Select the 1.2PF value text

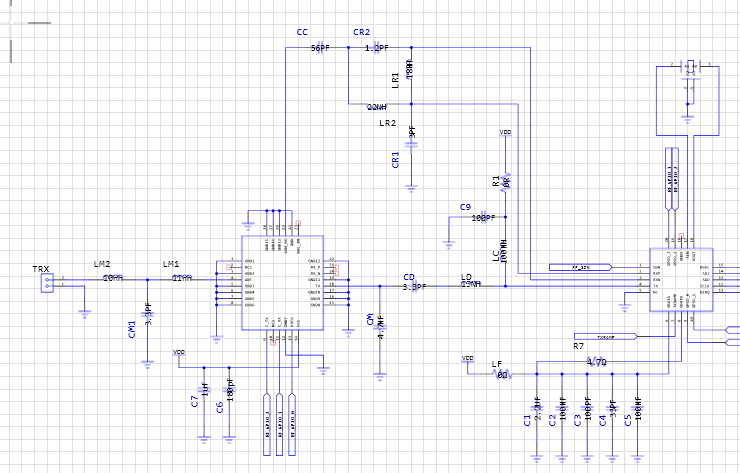[377, 48]
